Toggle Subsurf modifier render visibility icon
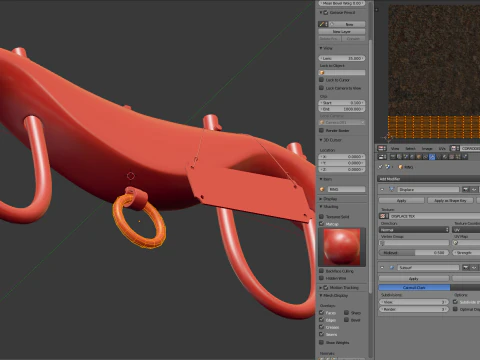Viewport: 480px width, 360px height. (x=465, y=267)
